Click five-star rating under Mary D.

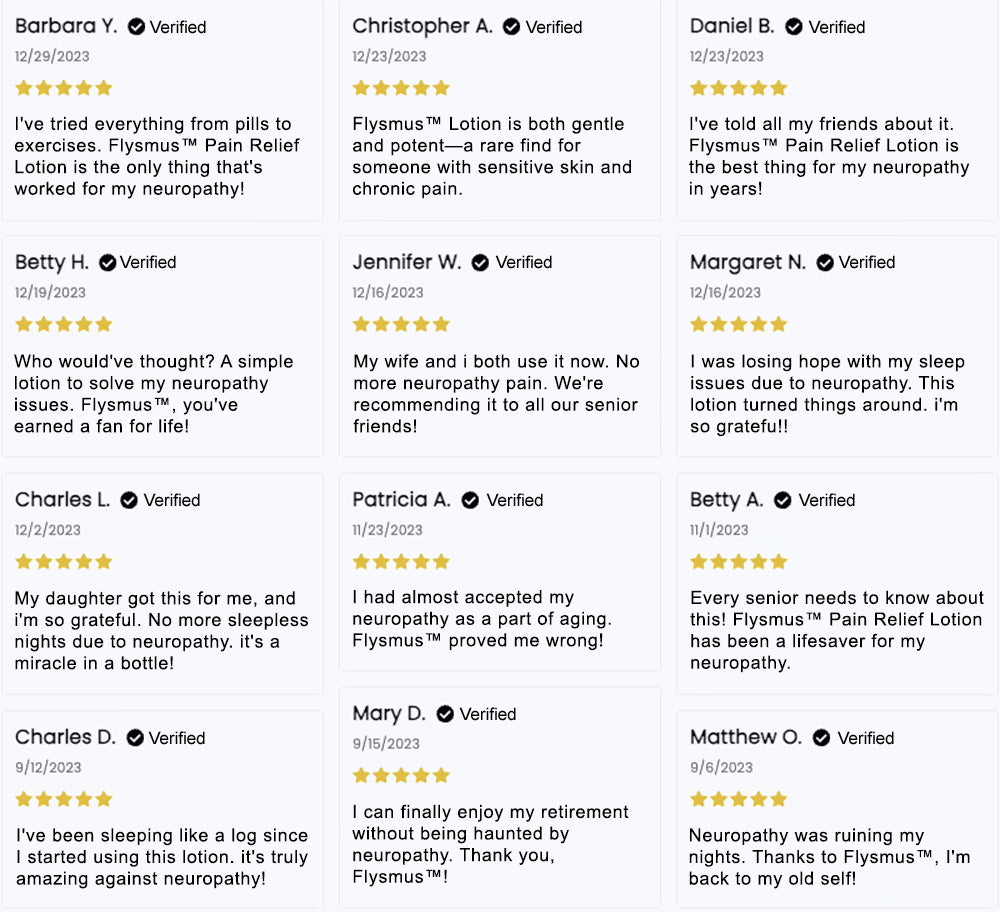pyautogui.click(x=401, y=776)
